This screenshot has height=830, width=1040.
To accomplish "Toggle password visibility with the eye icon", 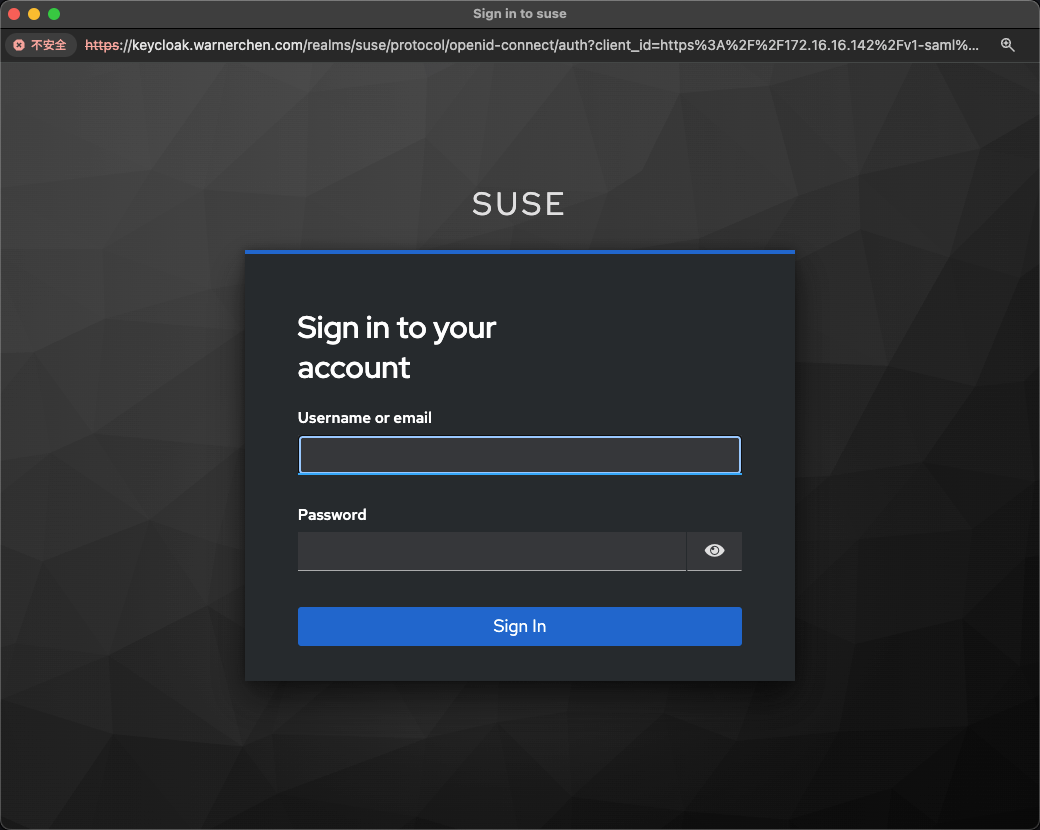I will (714, 551).
